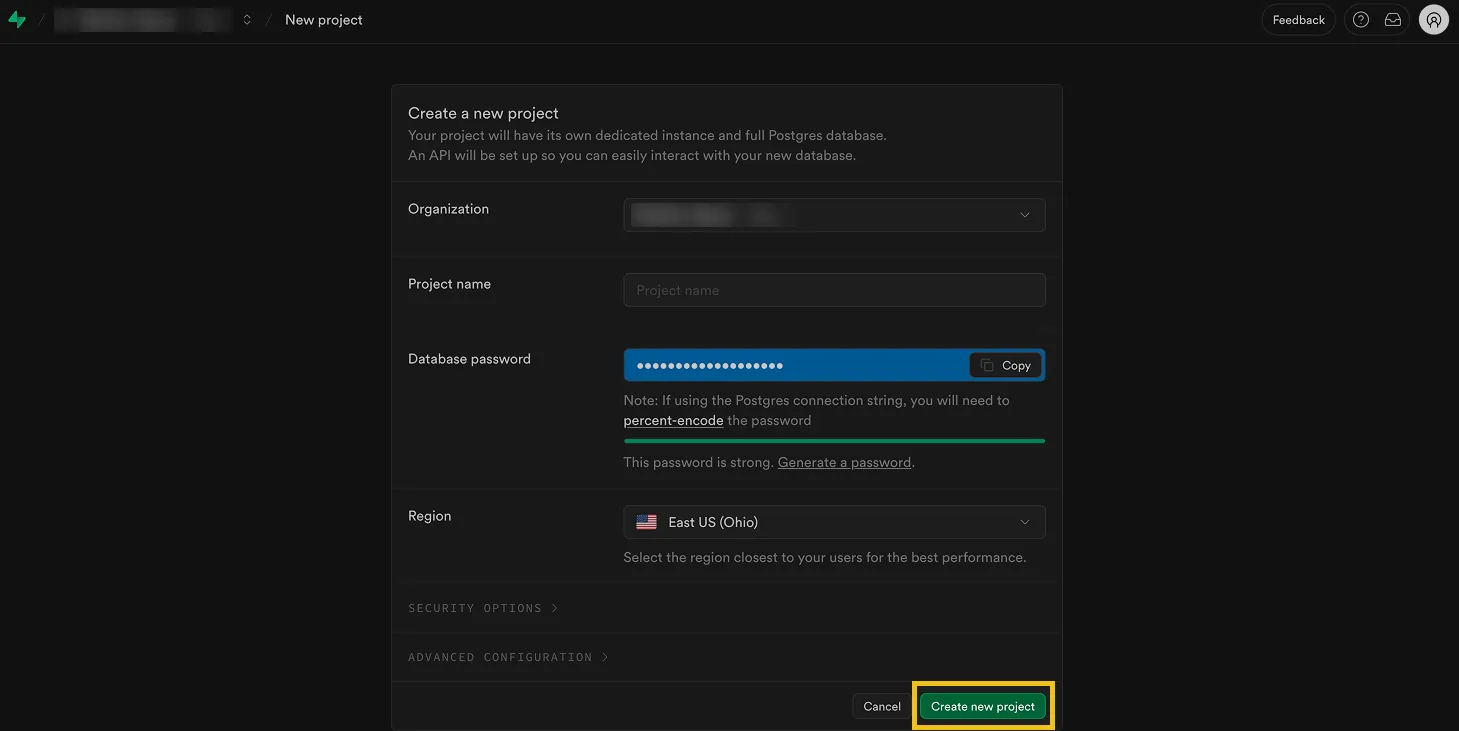
Task: Open the Supabase logo home link
Action: point(17,20)
